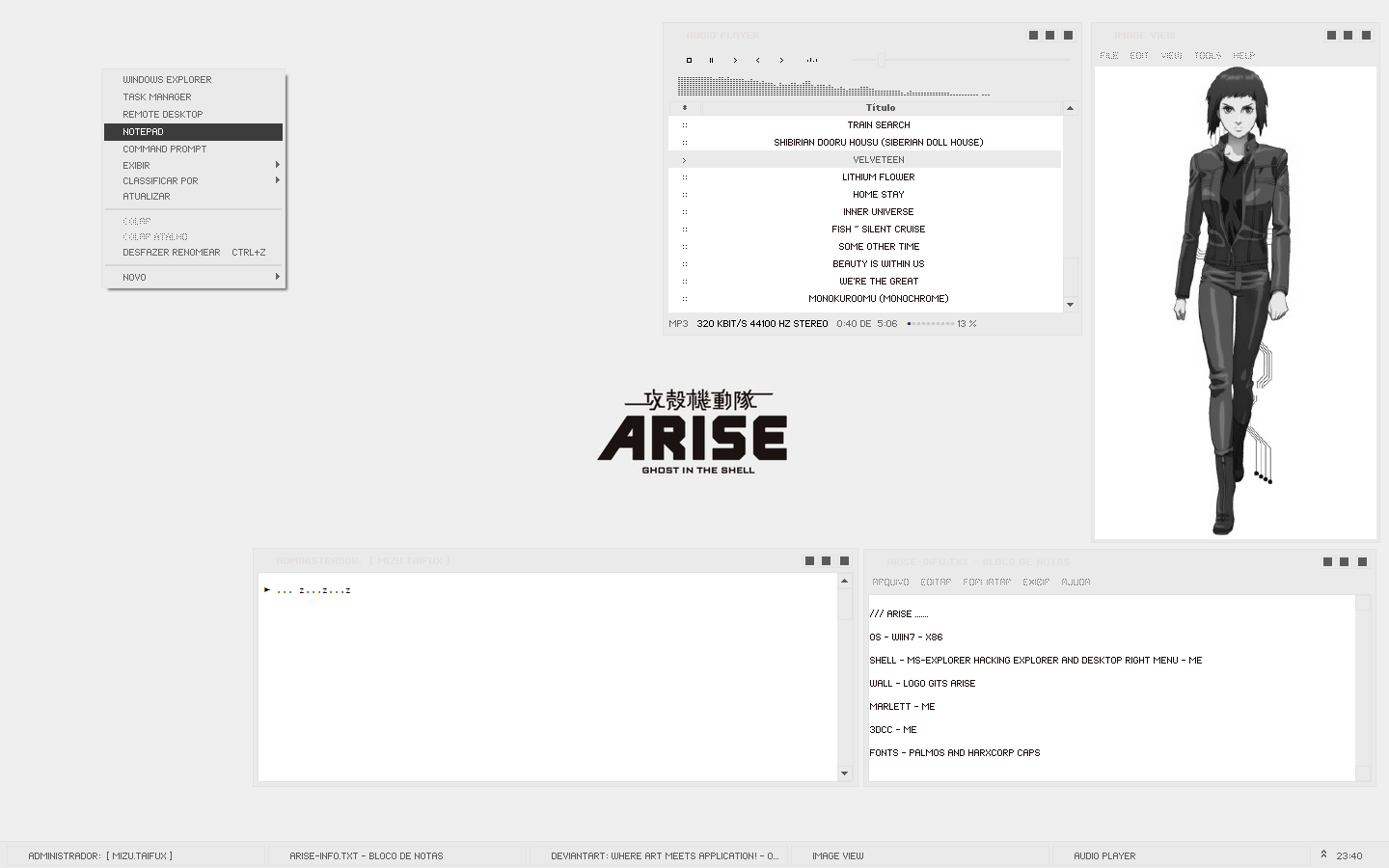Choose Atualizar in context menu
Screen dimensions: 1389x868
(x=193, y=197)
